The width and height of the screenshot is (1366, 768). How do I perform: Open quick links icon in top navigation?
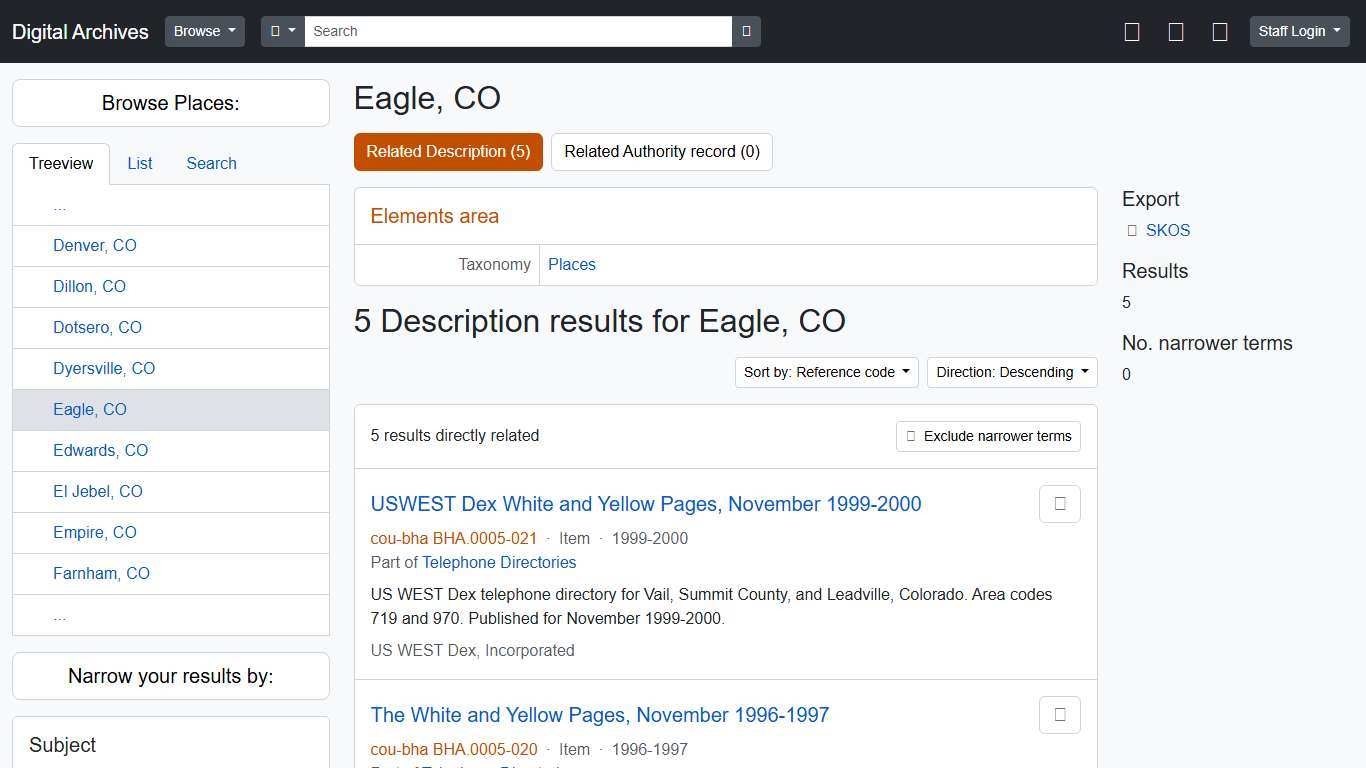(1220, 31)
